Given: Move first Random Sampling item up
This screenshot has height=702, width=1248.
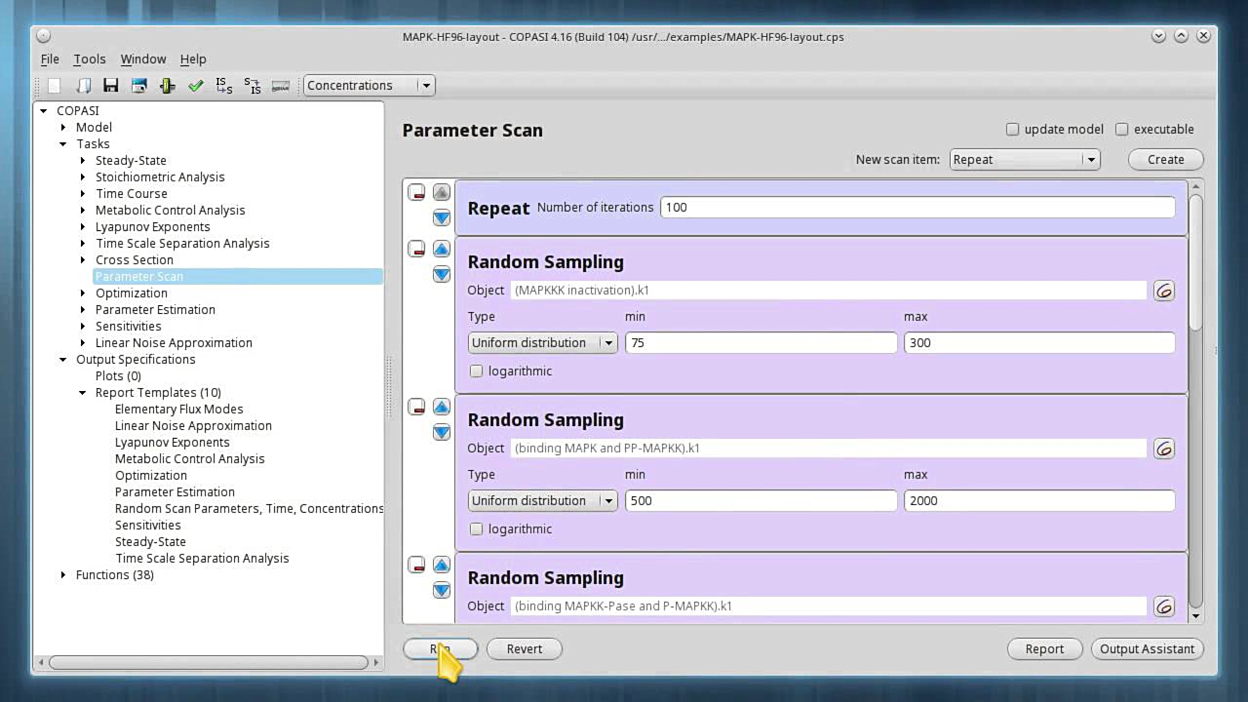Looking at the screenshot, I should click(441, 249).
